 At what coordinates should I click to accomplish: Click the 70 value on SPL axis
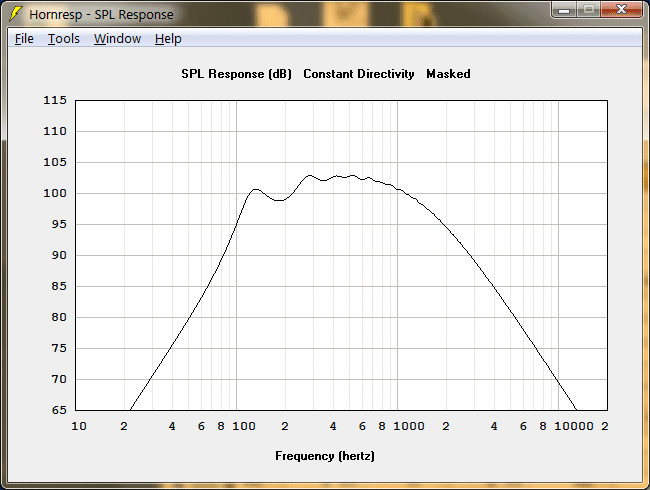(x=59, y=379)
